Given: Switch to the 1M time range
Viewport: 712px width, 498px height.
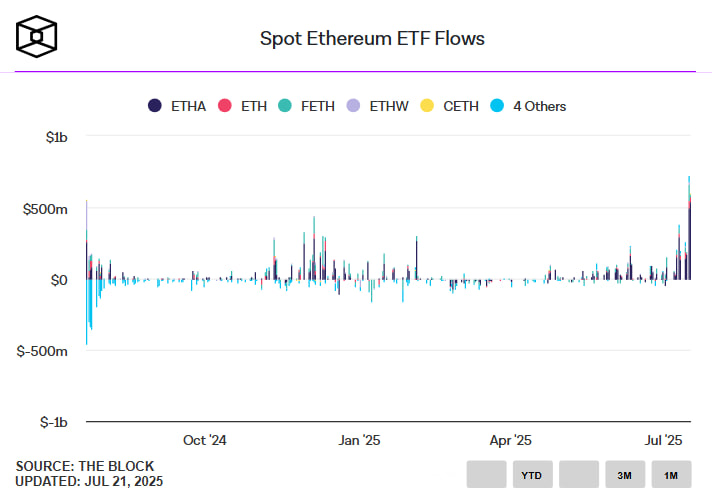Looking at the screenshot, I should pos(670,476).
